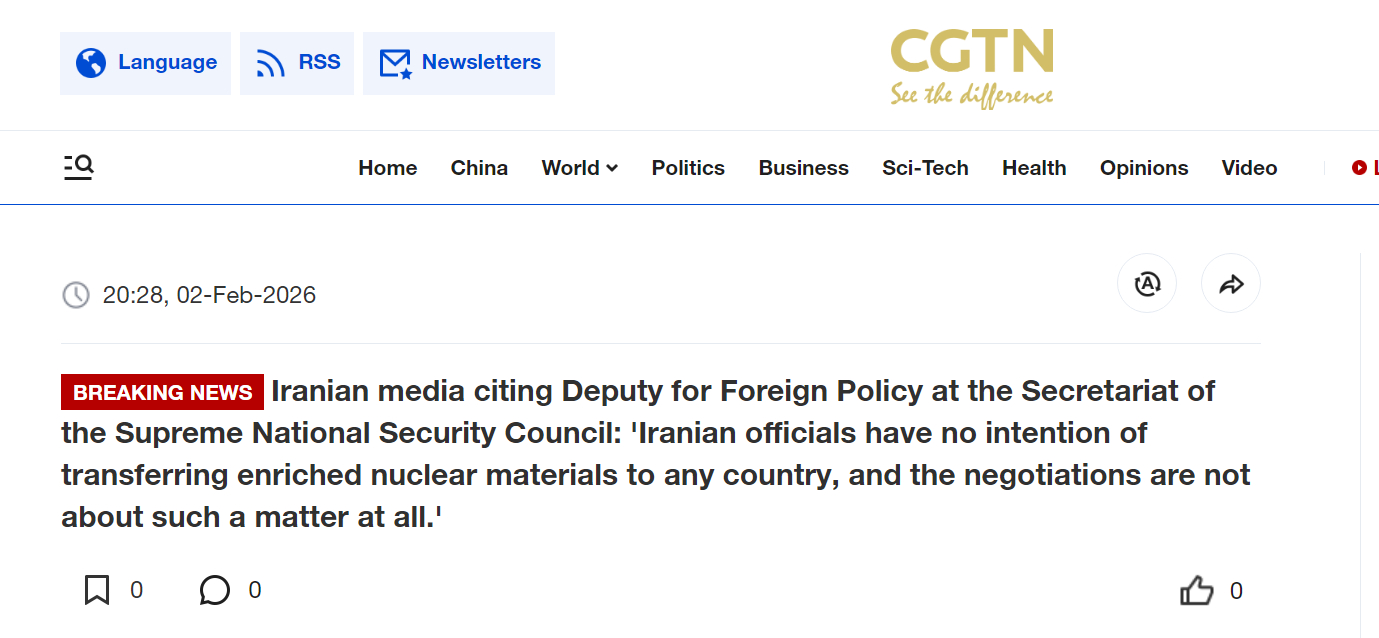Click the clock icon beside the timestamp
This screenshot has height=638, width=1379.
pos(76,294)
